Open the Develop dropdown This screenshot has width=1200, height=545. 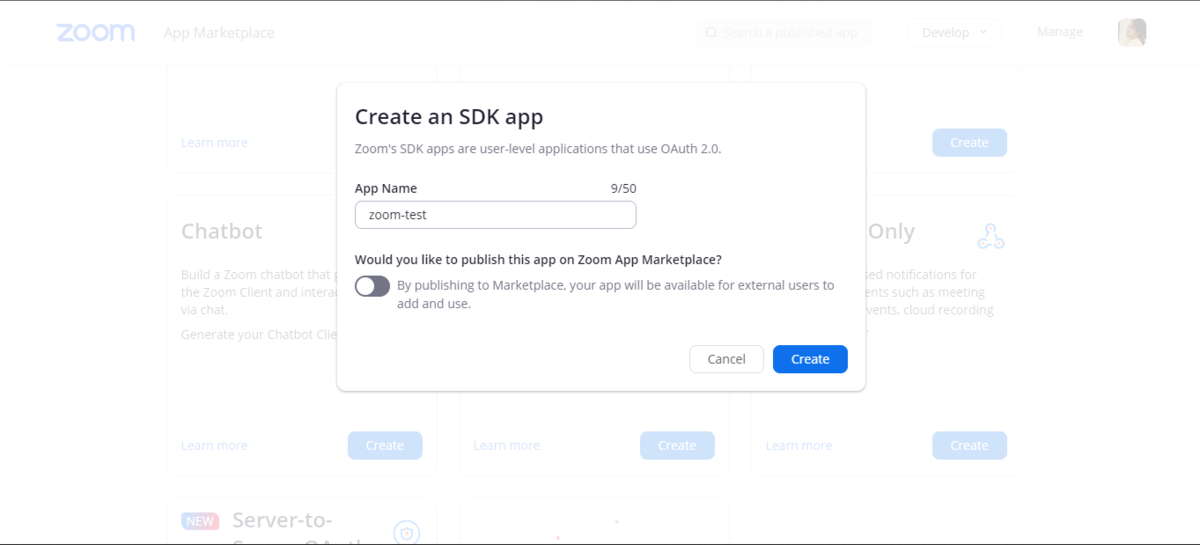954,32
